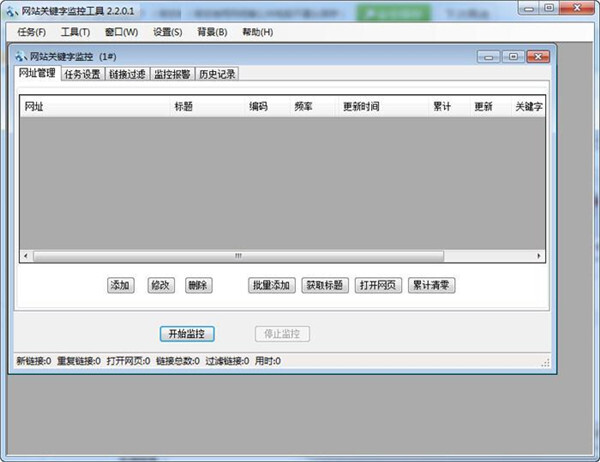Switch to the 历史记录 tab
Viewport: 600px width, 462px height.
pyautogui.click(x=217, y=74)
